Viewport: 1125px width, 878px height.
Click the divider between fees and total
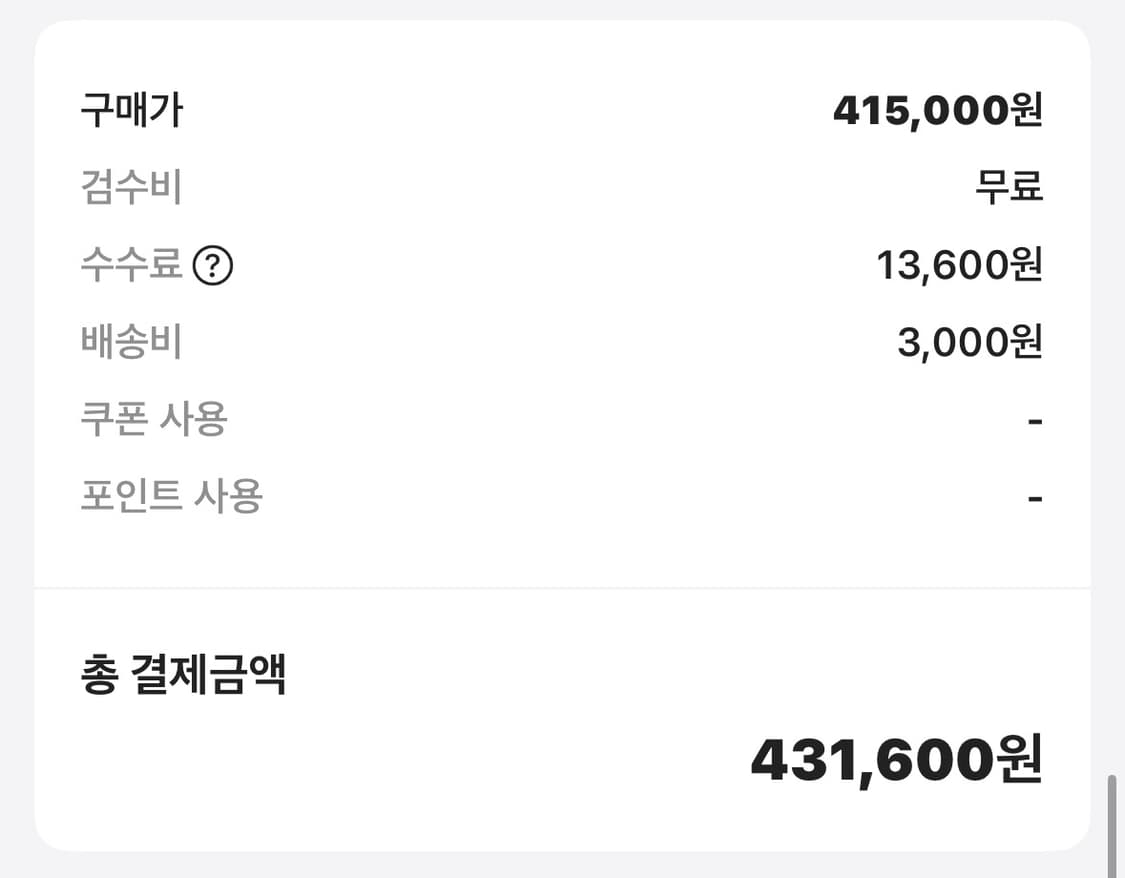tap(562, 589)
